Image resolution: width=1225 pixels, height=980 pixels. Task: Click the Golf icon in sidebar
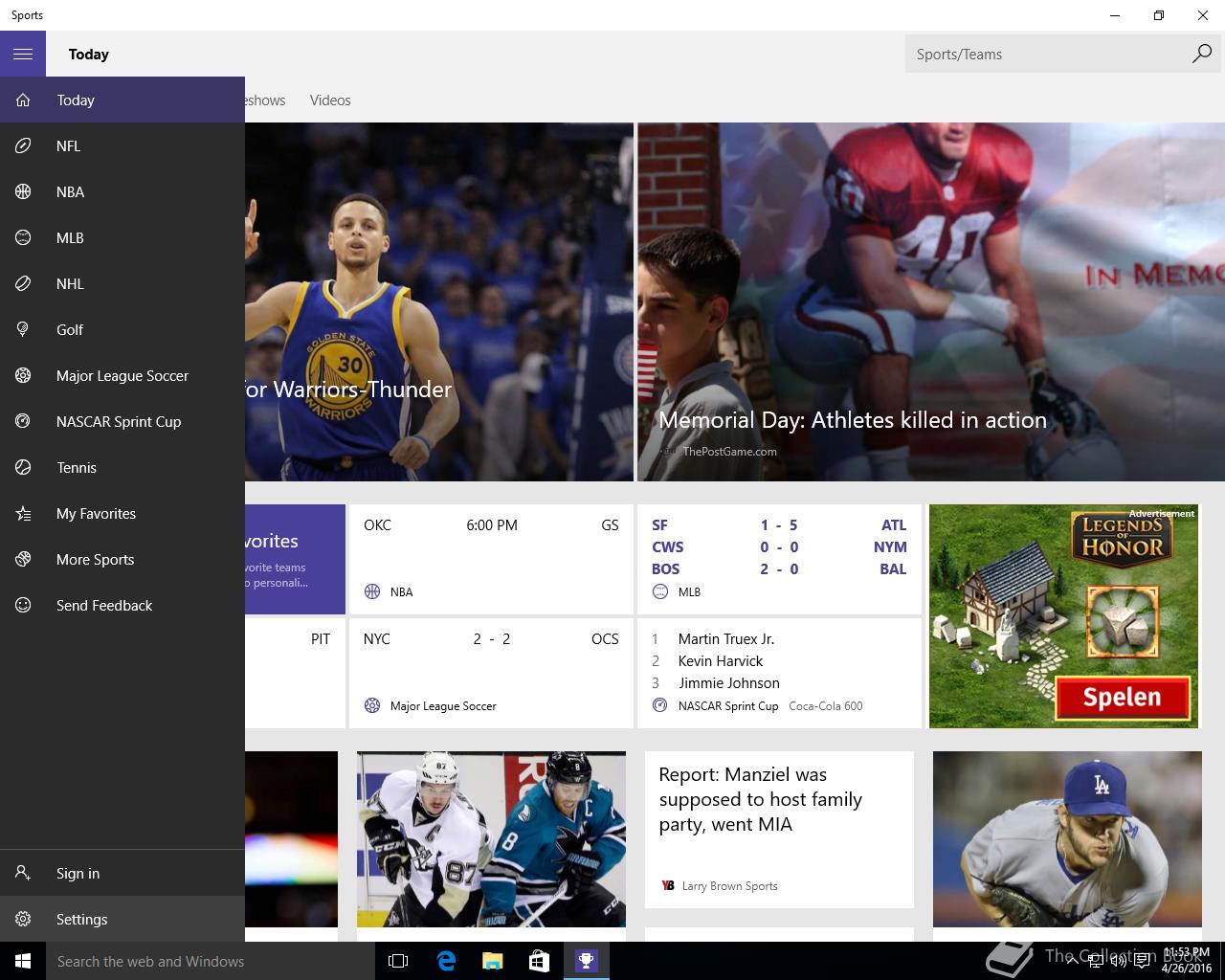[x=23, y=329]
